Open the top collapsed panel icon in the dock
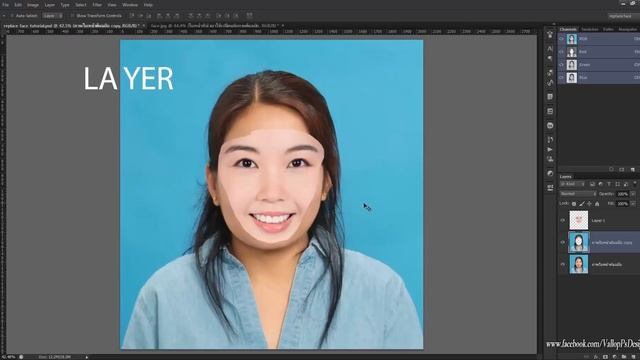 pyautogui.click(x=550, y=35)
